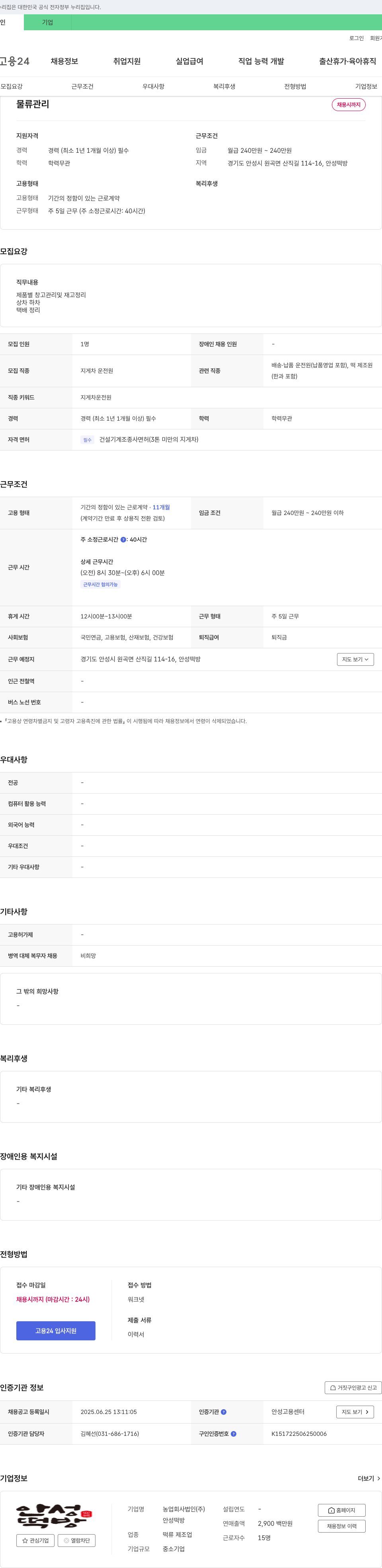
Task: Click the 11개월 contract period text
Action: (x=161, y=507)
